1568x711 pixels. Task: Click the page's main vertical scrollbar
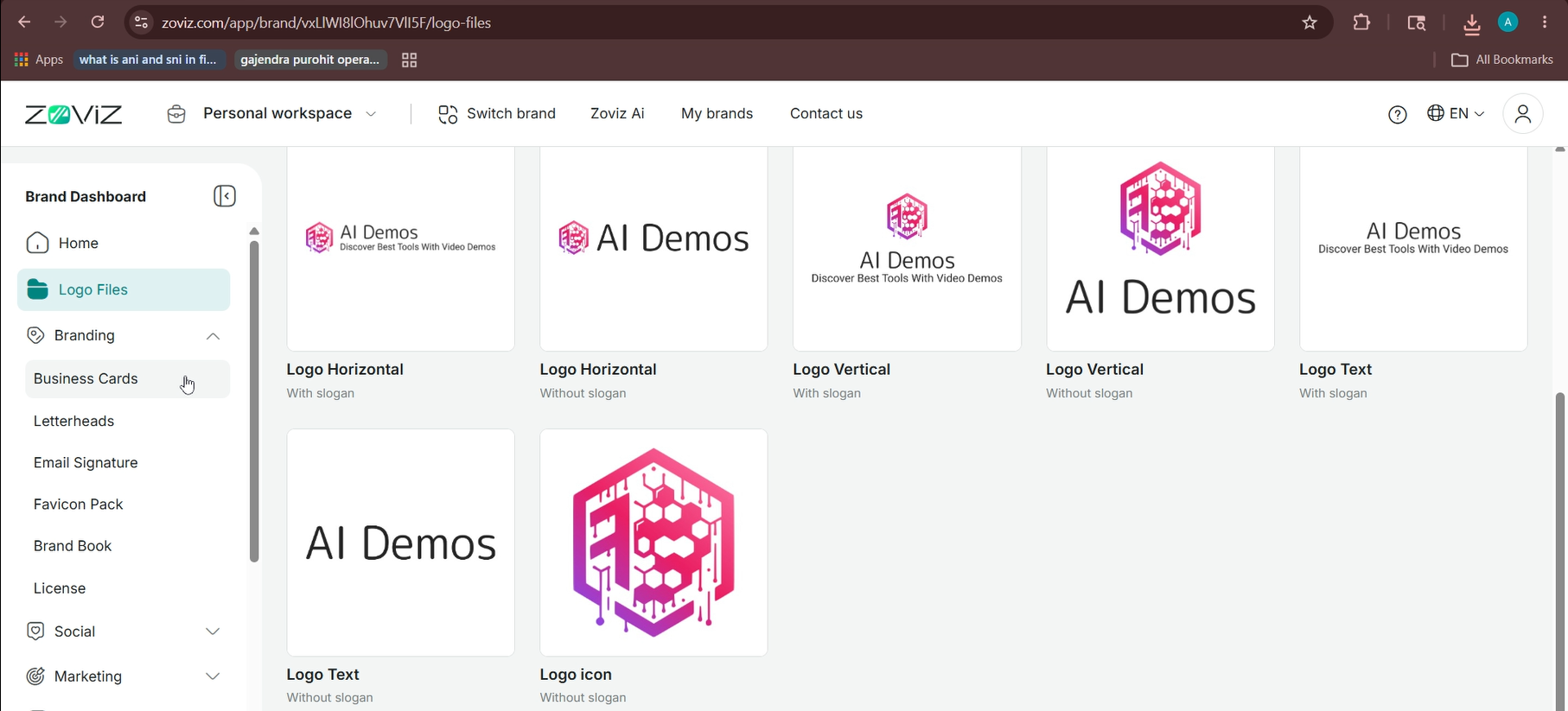pyautogui.click(x=1560, y=553)
